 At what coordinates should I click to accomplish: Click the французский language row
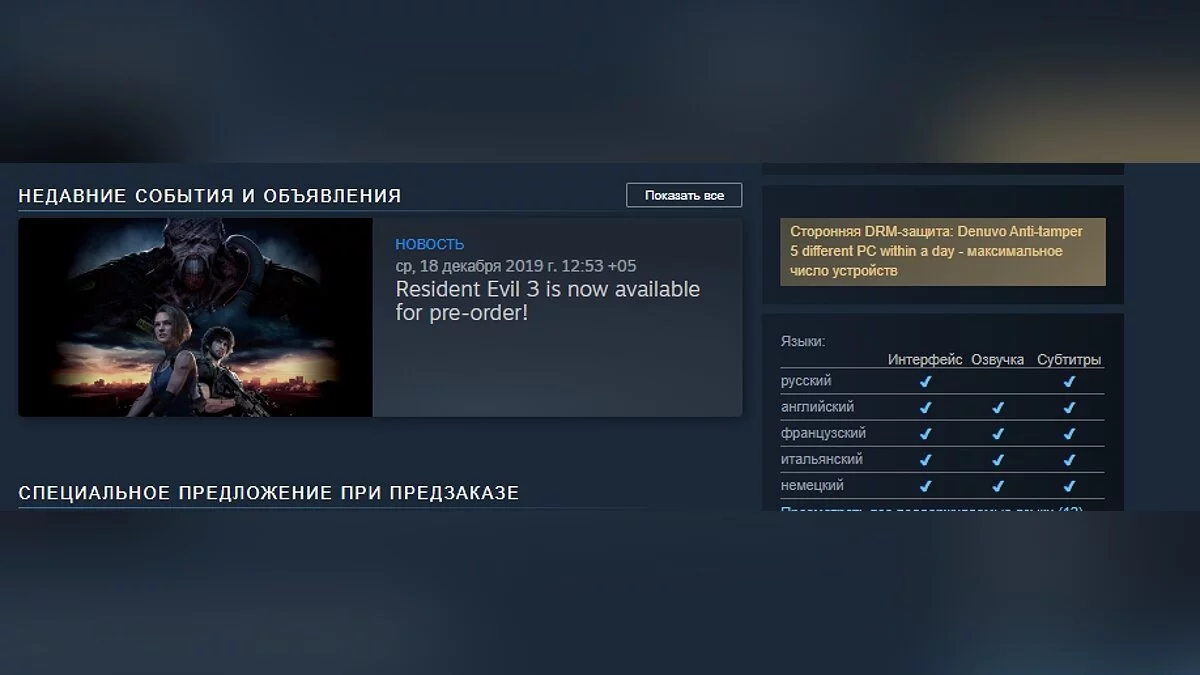942,433
